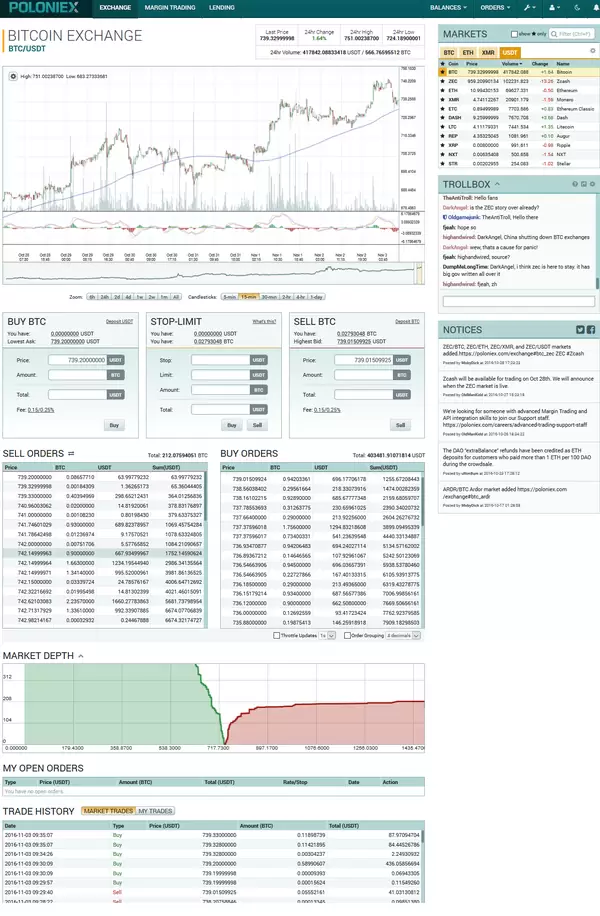
Task: Focus the Amount field in Buy BTC panel
Action: click(x=78, y=375)
